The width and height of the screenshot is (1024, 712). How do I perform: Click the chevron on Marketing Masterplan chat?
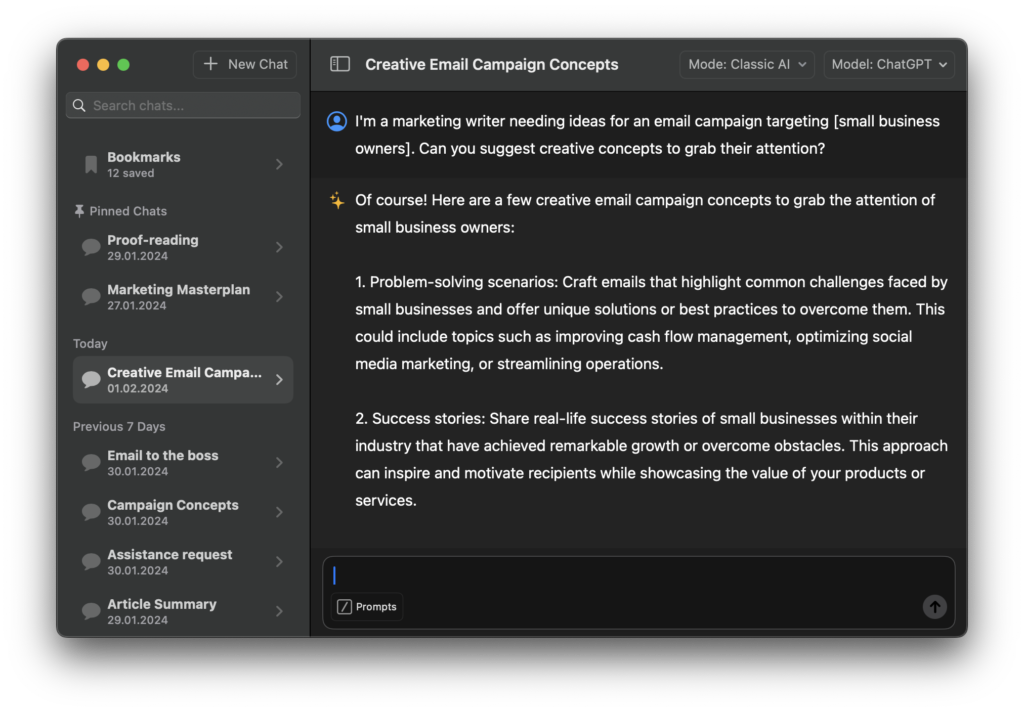280,297
